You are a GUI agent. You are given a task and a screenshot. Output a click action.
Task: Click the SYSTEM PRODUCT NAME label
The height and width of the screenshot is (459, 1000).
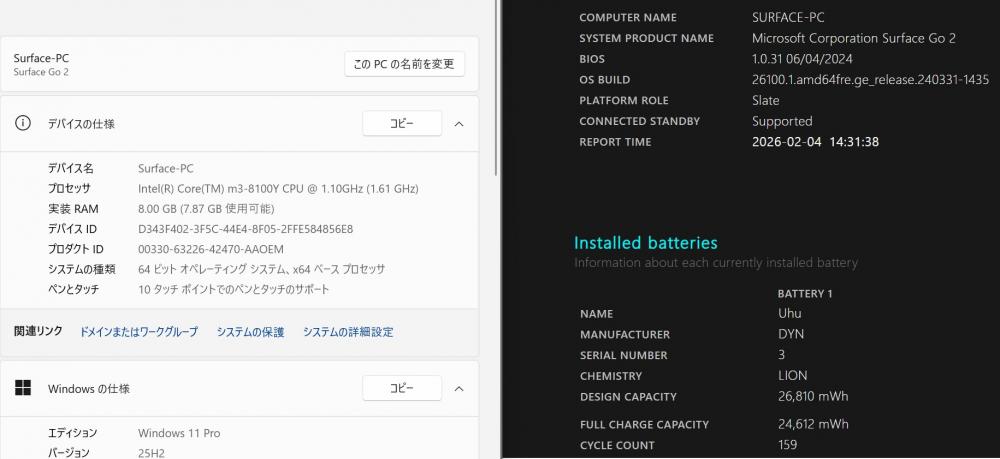pos(647,38)
